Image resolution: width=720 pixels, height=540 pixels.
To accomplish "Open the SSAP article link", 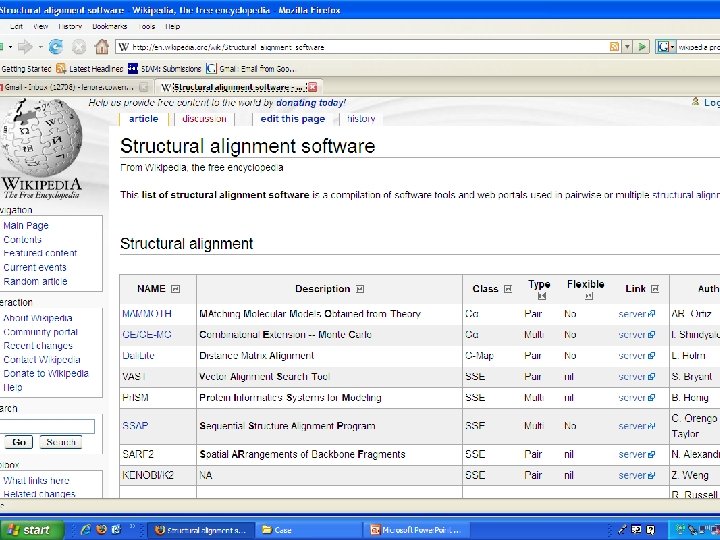I will click(135, 426).
